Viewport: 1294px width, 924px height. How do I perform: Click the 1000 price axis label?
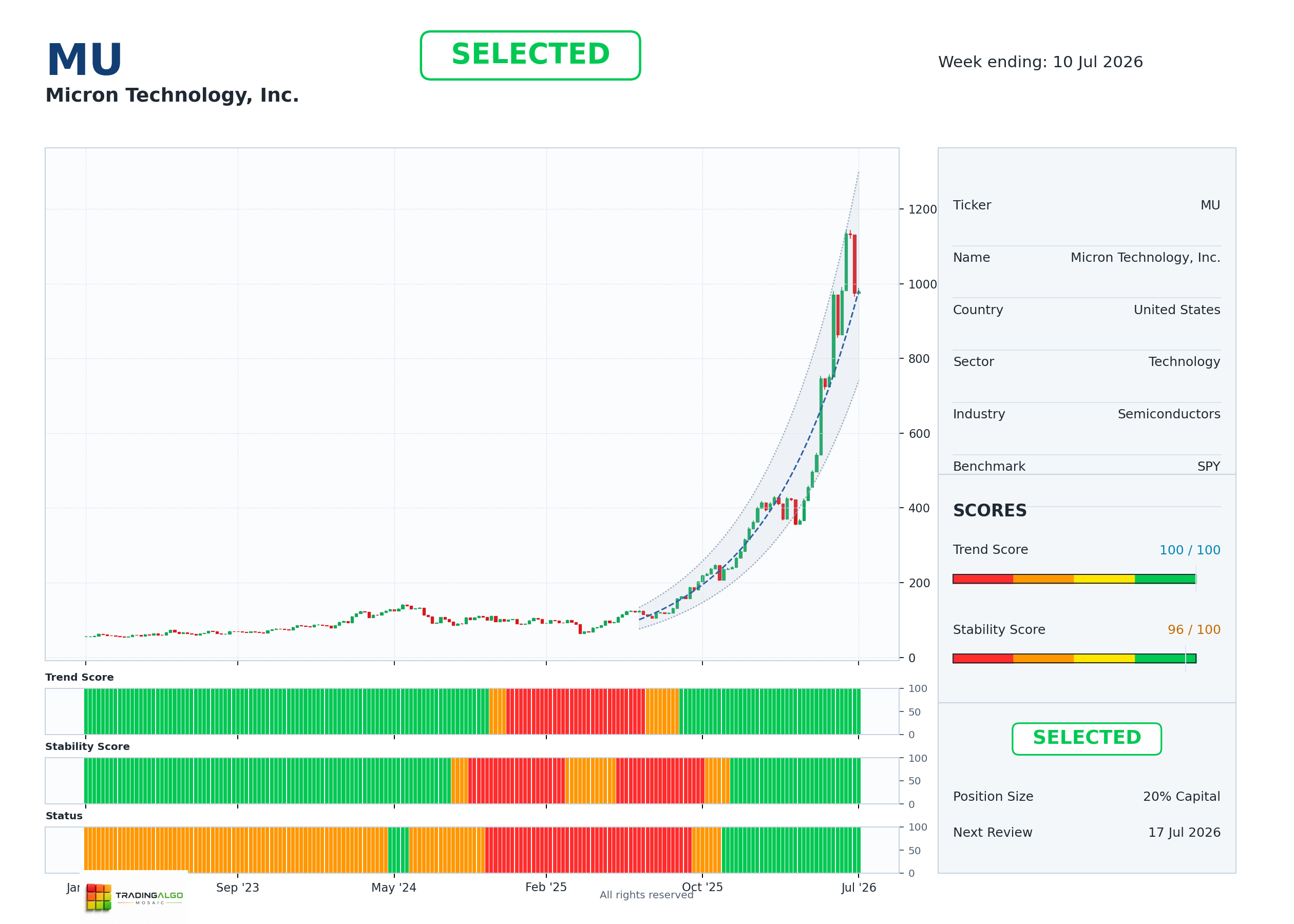pos(922,284)
